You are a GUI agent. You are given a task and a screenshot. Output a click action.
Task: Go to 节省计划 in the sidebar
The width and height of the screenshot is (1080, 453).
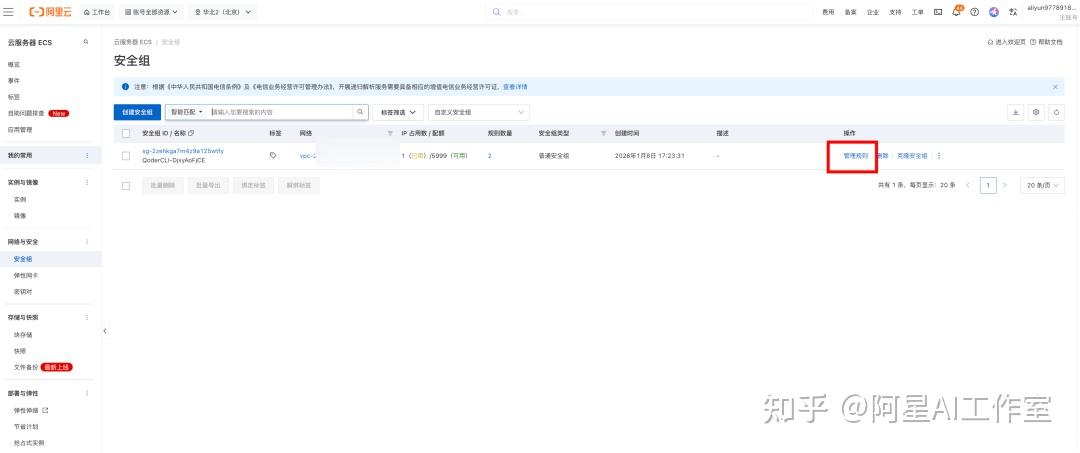26,427
